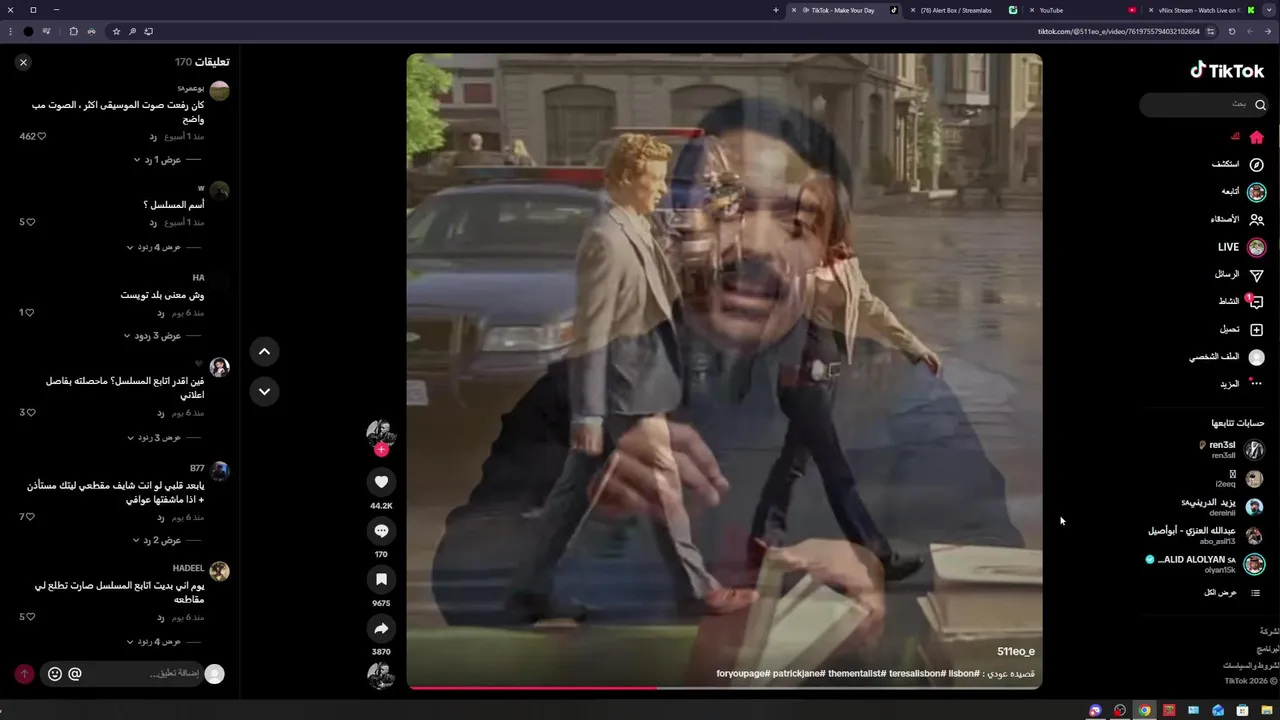
Task: Open the Chrome three-dots menu
Action: [x=10, y=31]
